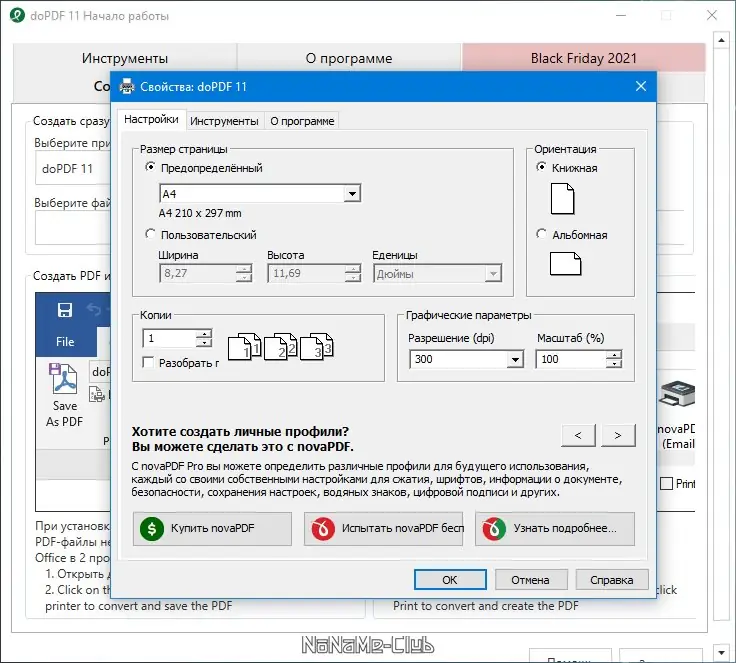Screen dimensions: 736x663
Task: Increase Ширина value with up arrow
Action: (x=244, y=269)
